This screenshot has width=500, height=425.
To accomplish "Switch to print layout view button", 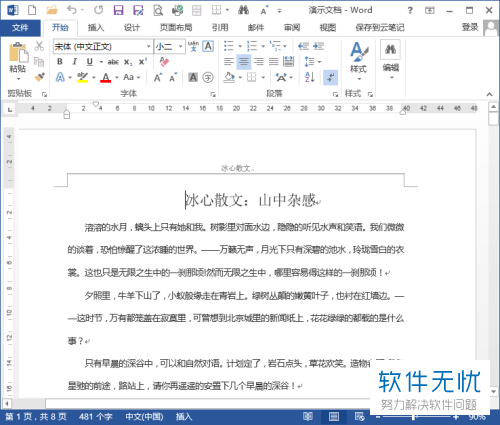I will (x=334, y=417).
